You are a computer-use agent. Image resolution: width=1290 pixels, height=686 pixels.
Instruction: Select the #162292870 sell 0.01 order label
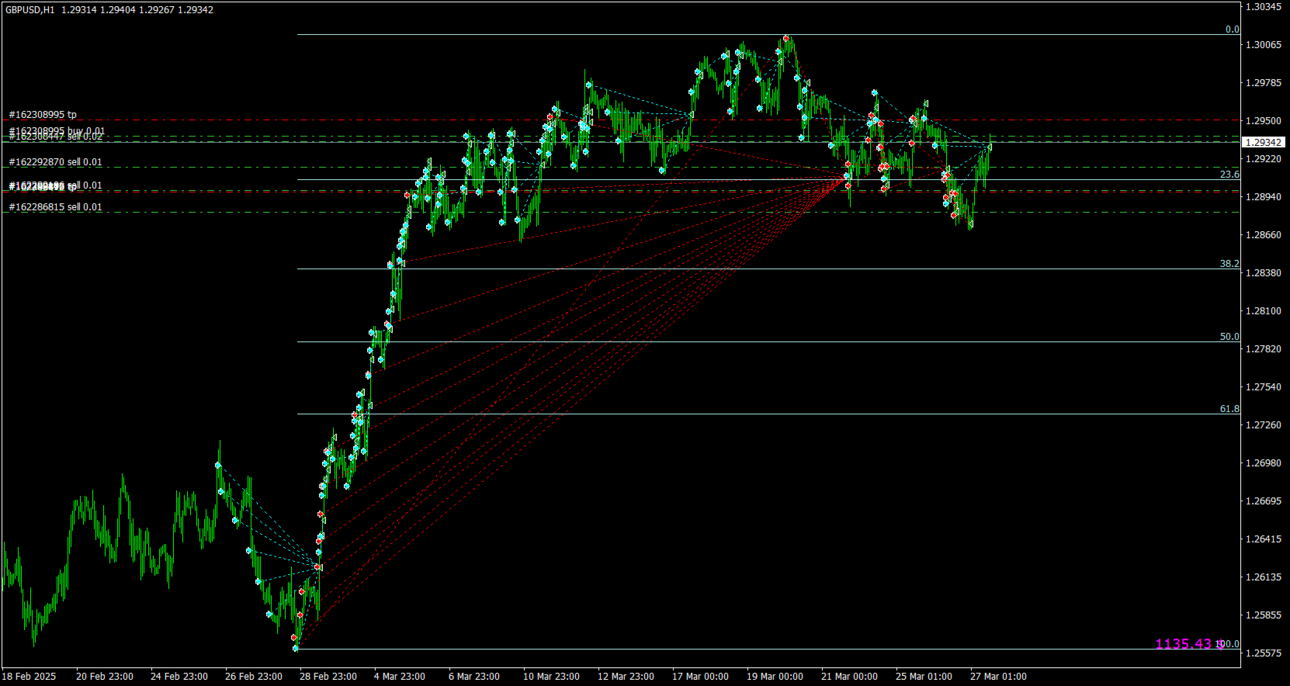[x=55, y=162]
